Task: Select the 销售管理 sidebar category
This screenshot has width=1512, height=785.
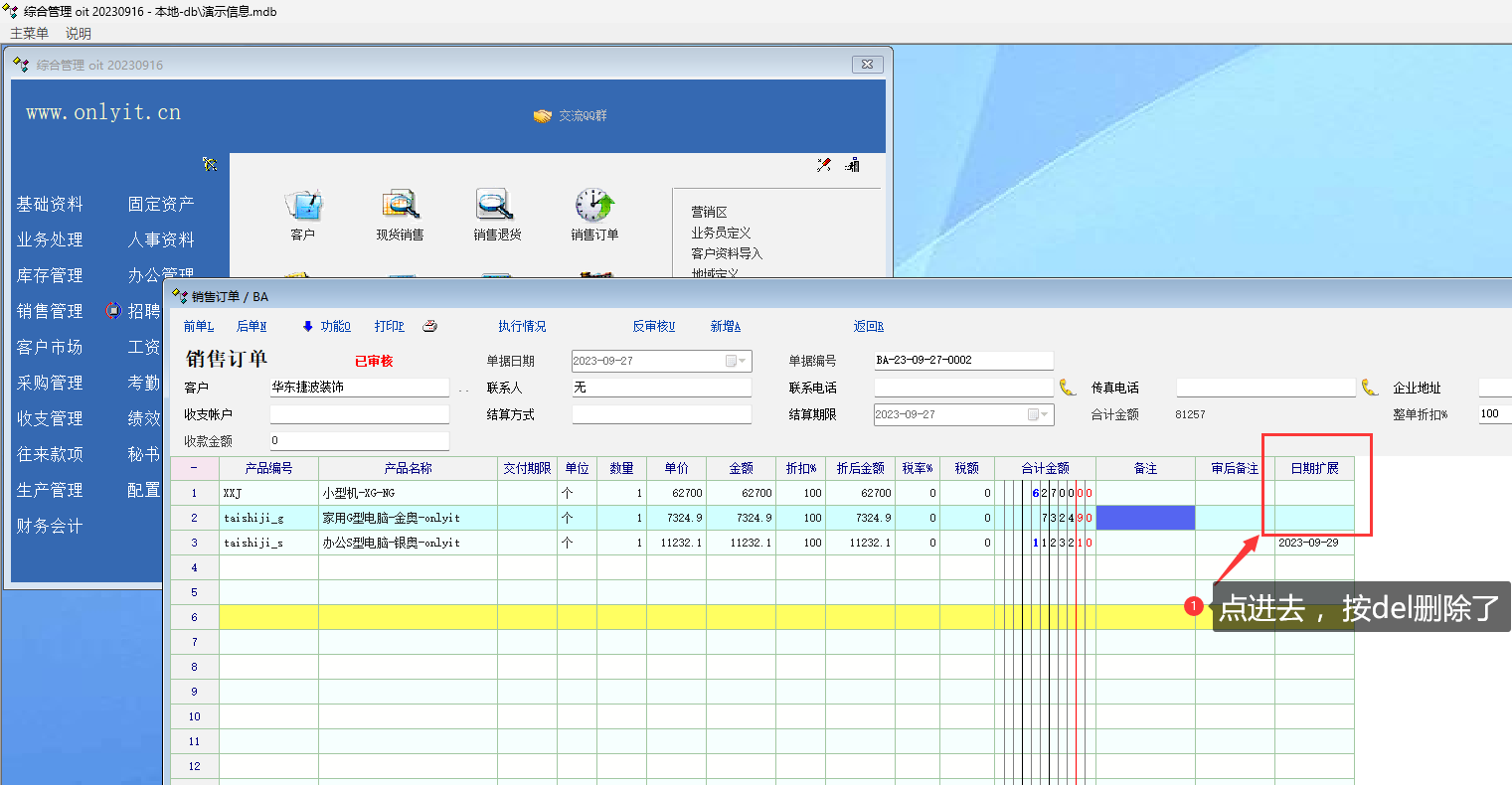Action: coord(50,311)
